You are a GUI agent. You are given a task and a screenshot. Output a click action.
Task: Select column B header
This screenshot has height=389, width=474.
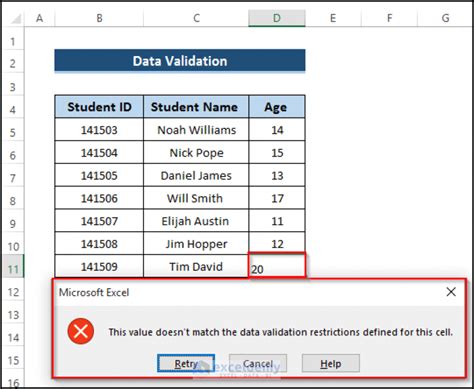(x=99, y=18)
